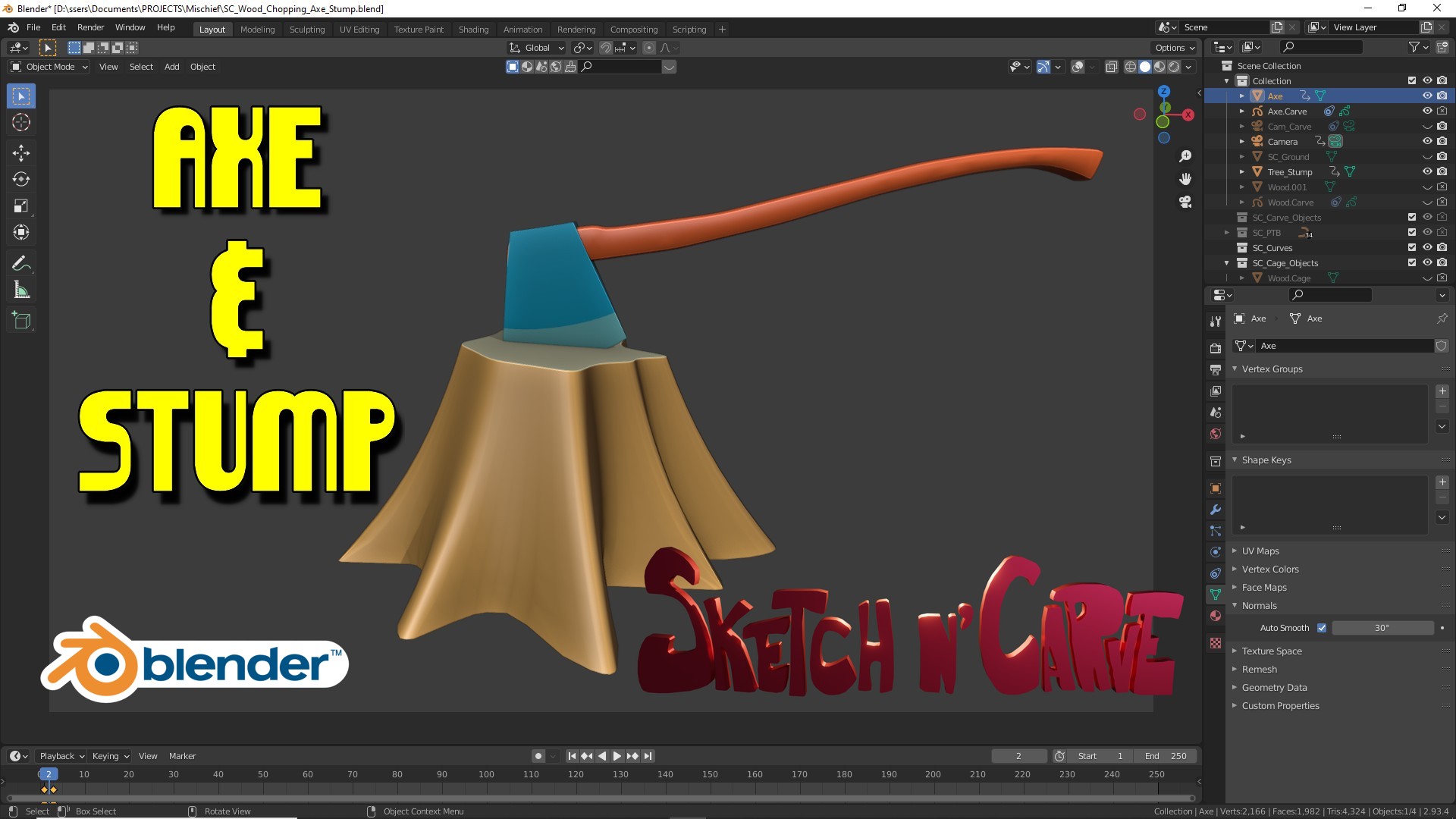Switch to rendered viewport shading
The width and height of the screenshot is (1456, 819).
click(1174, 67)
